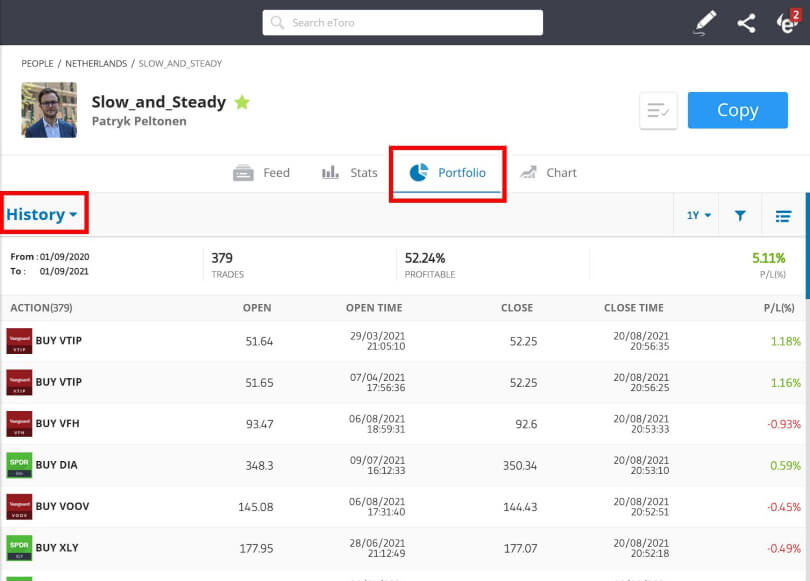Click Vanguard logo of VTIP 51.64 trade
Viewport: 810px width, 581px height.
tap(19, 341)
